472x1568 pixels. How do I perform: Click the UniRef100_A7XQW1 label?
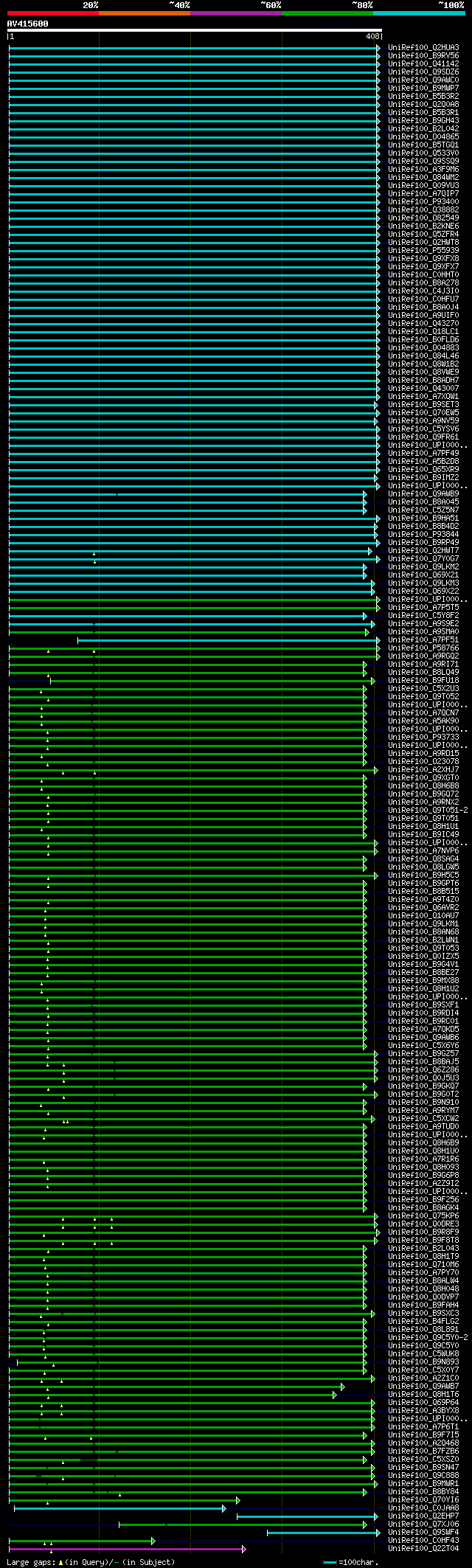click(x=423, y=397)
